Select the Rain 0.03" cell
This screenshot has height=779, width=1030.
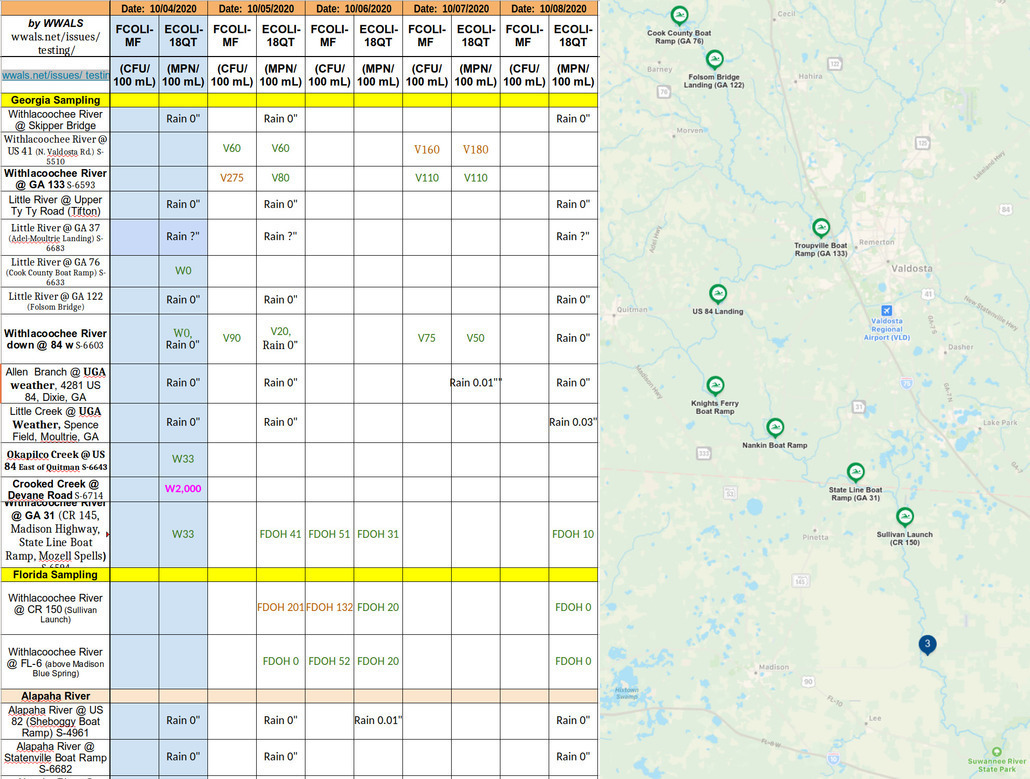point(573,422)
